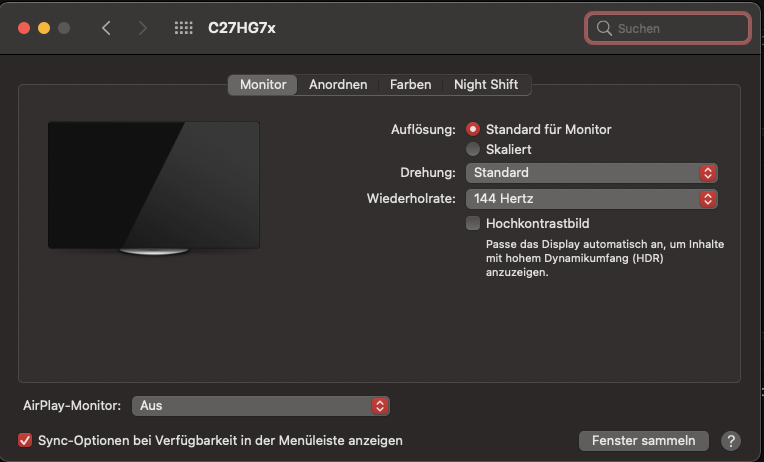Viewport: 764px width, 462px height.
Task: Open the Drehung dropdown
Action: (x=592, y=173)
